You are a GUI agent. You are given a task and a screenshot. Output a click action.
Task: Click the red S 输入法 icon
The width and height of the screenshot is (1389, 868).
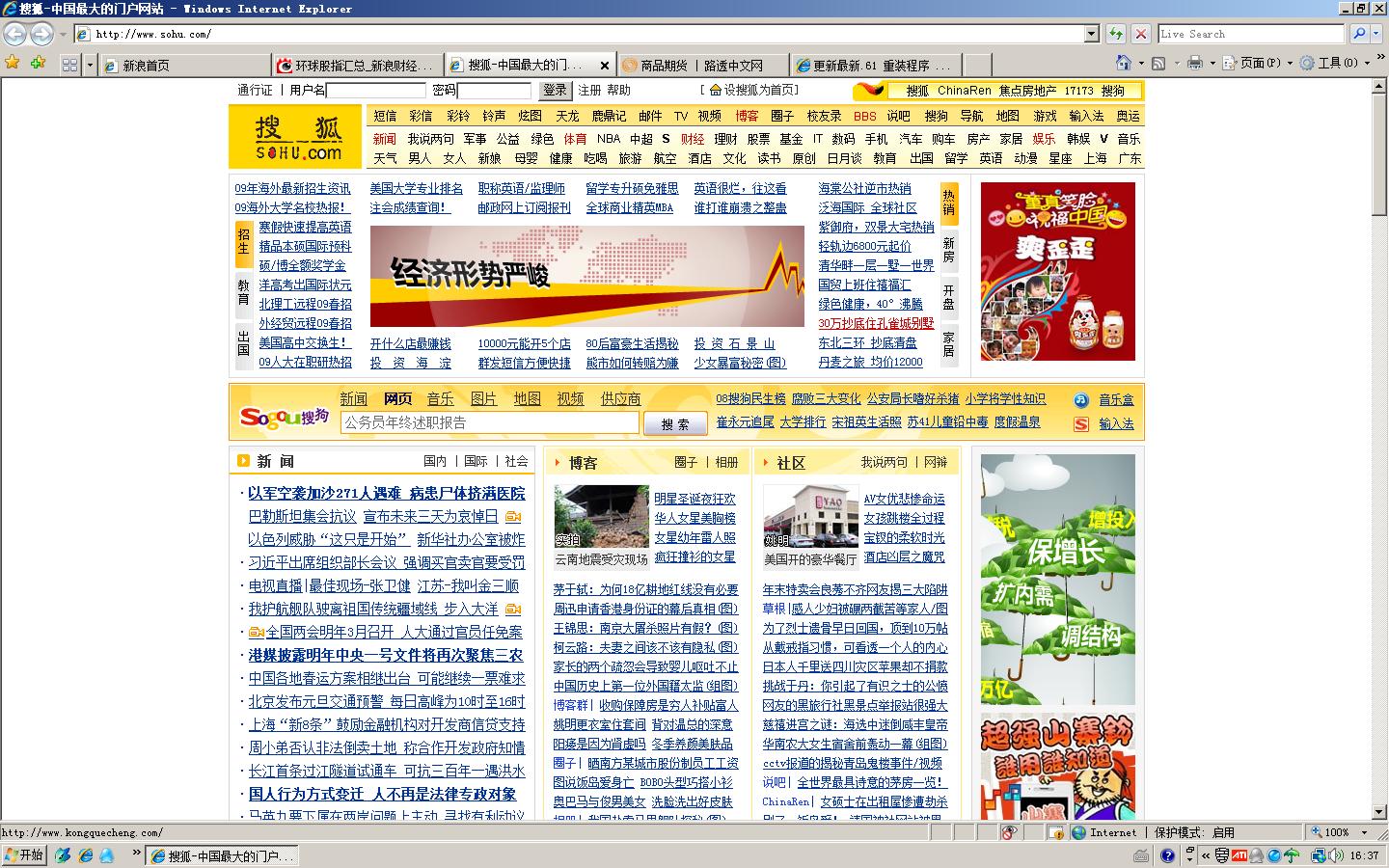[1081, 423]
